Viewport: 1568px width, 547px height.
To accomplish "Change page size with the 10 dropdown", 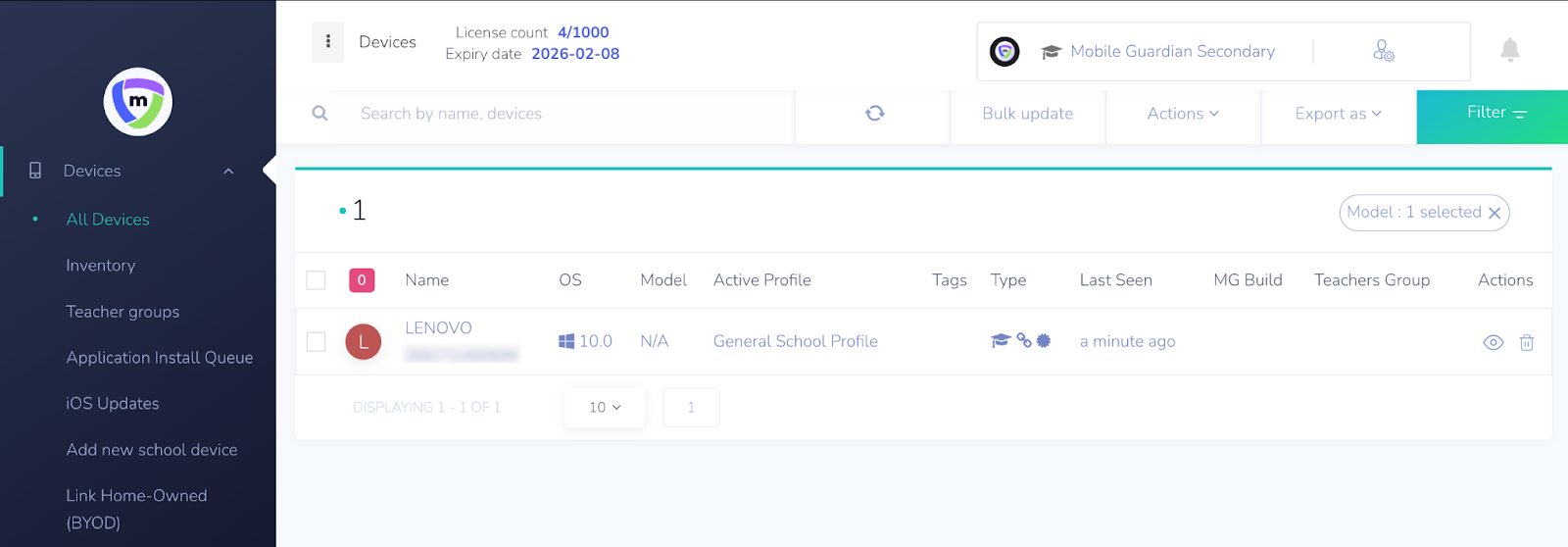I will (x=604, y=408).
